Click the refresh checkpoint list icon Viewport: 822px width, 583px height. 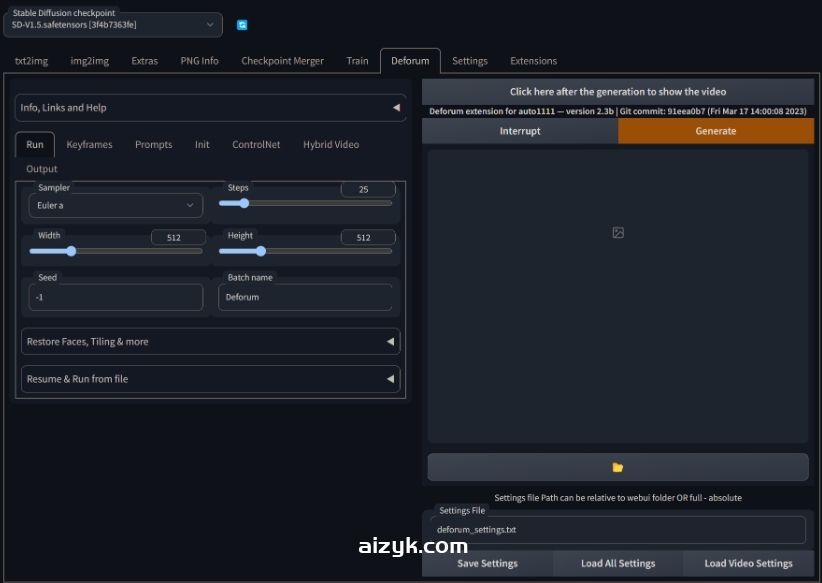click(242, 25)
